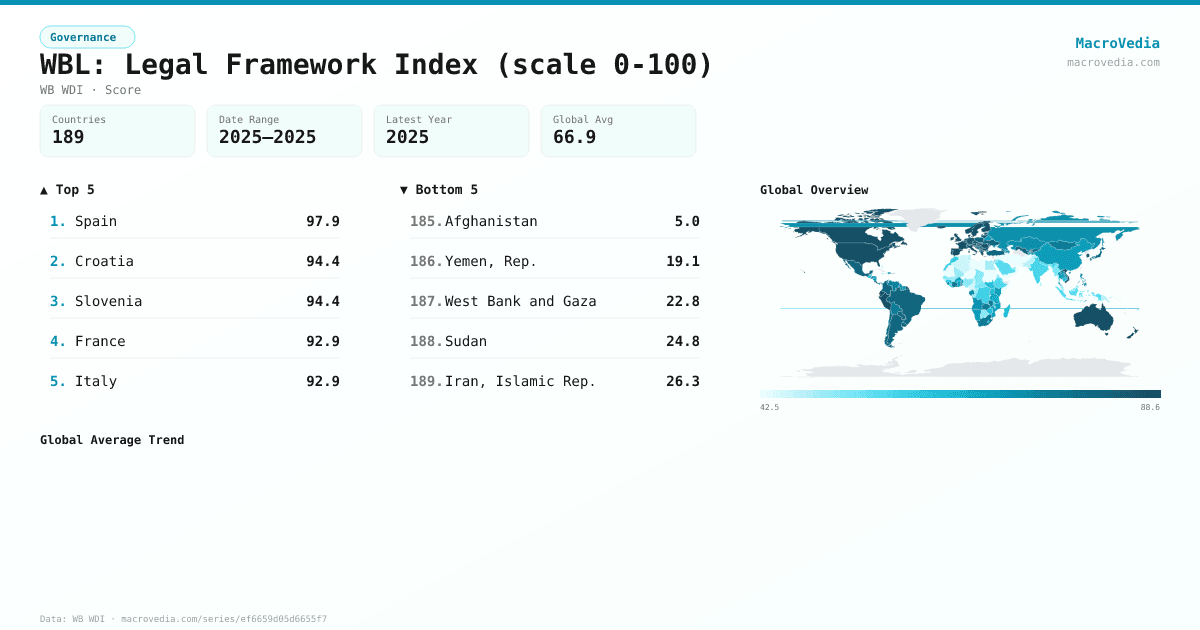Click the Global Average Trend heading
The height and width of the screenshot is (630, 1200).
[x=112, y=440]
